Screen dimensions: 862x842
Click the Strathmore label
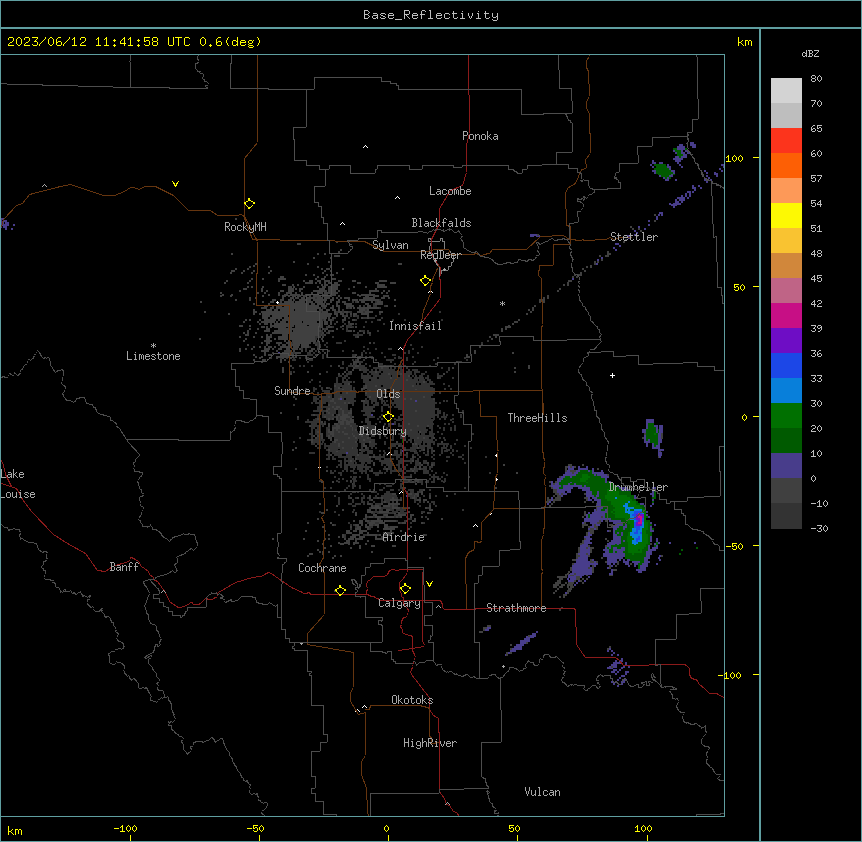pyautogui.click(x=516, y=608)
